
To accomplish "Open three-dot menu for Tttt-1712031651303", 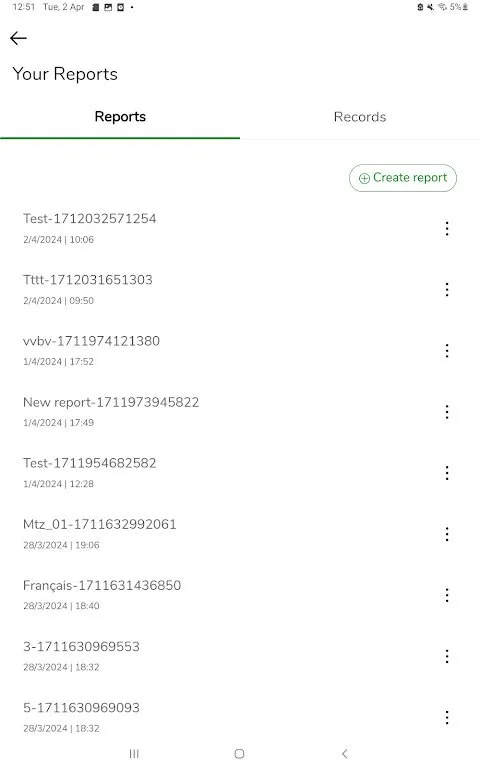I will coord(447,290).
